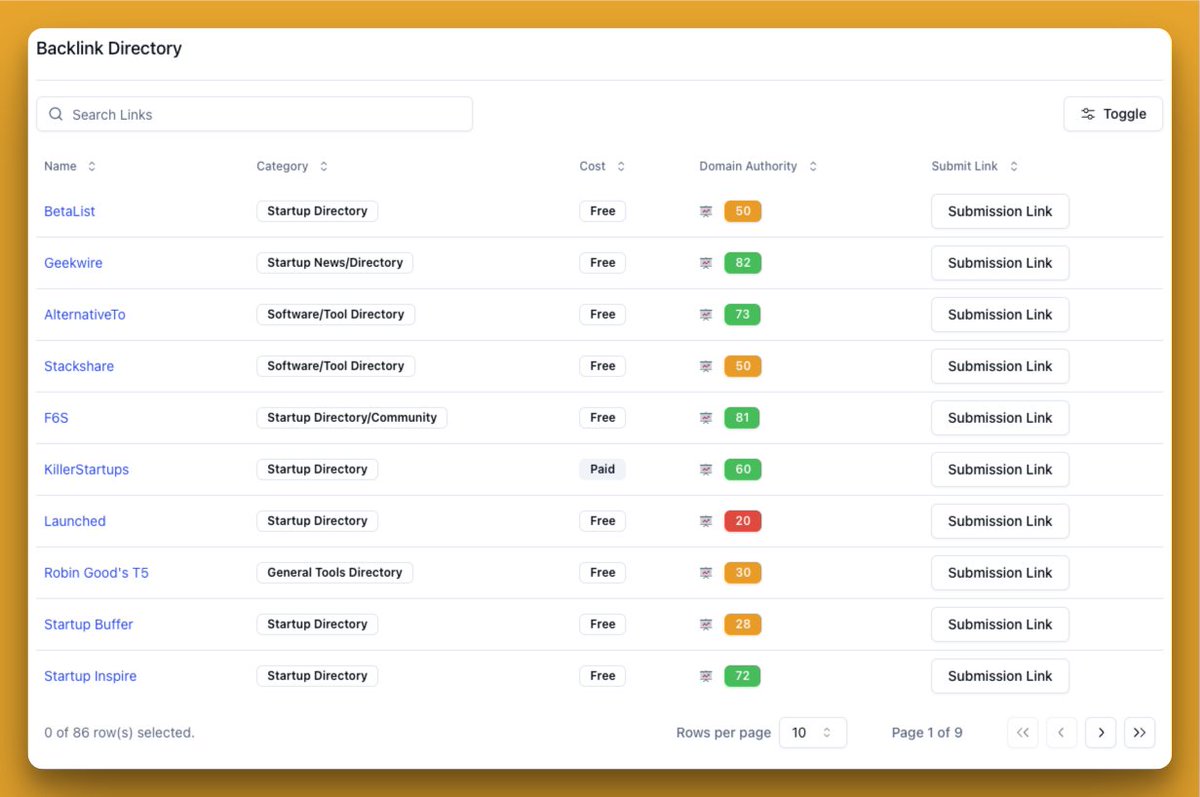Click the 0 of 86 row(s) selected text
This screenshot has height=797, width=1200.
click(119, 733)
